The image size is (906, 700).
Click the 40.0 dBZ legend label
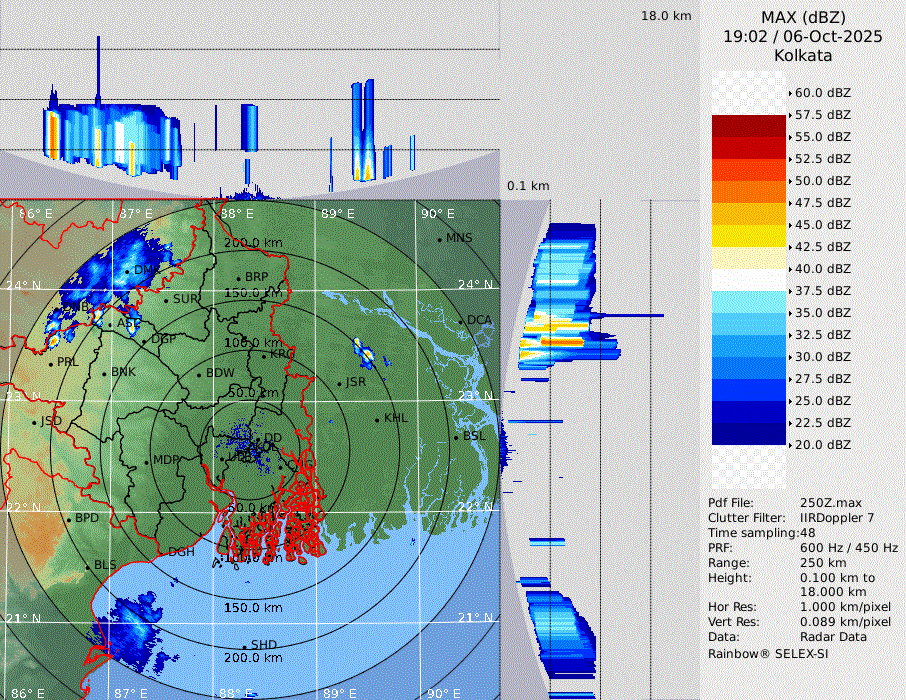[x=822, y=269]
